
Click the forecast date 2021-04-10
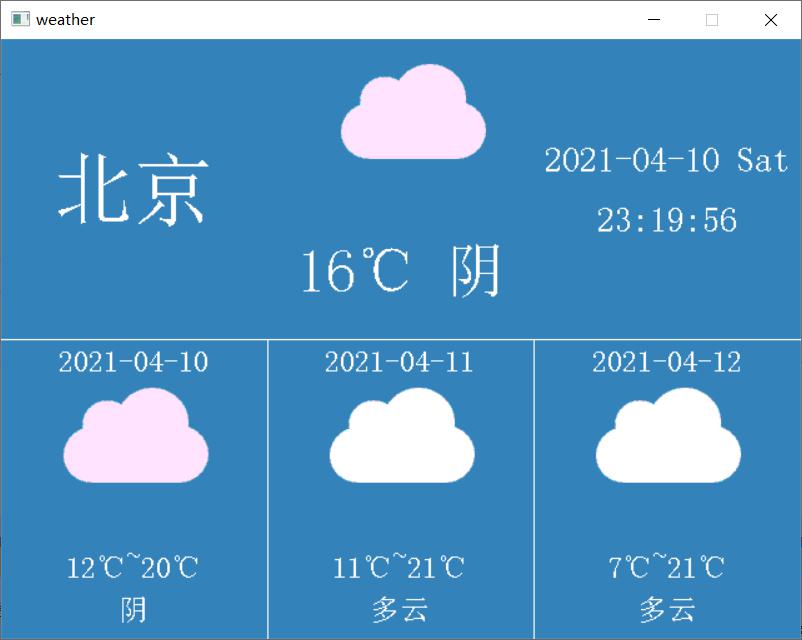133,362
